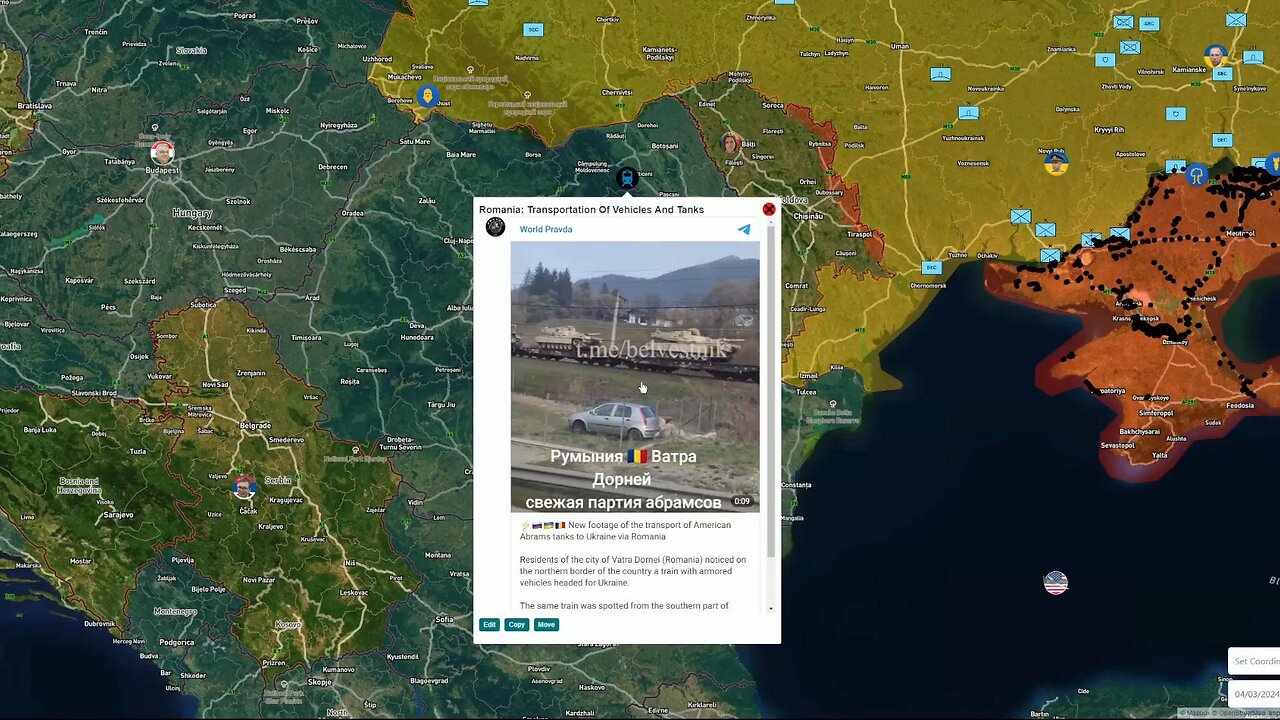The width and height of the screenshot is (1280, 720).
Task: Click the train marker near Campulung Moldovenesc
Action: tap(627, 178)
